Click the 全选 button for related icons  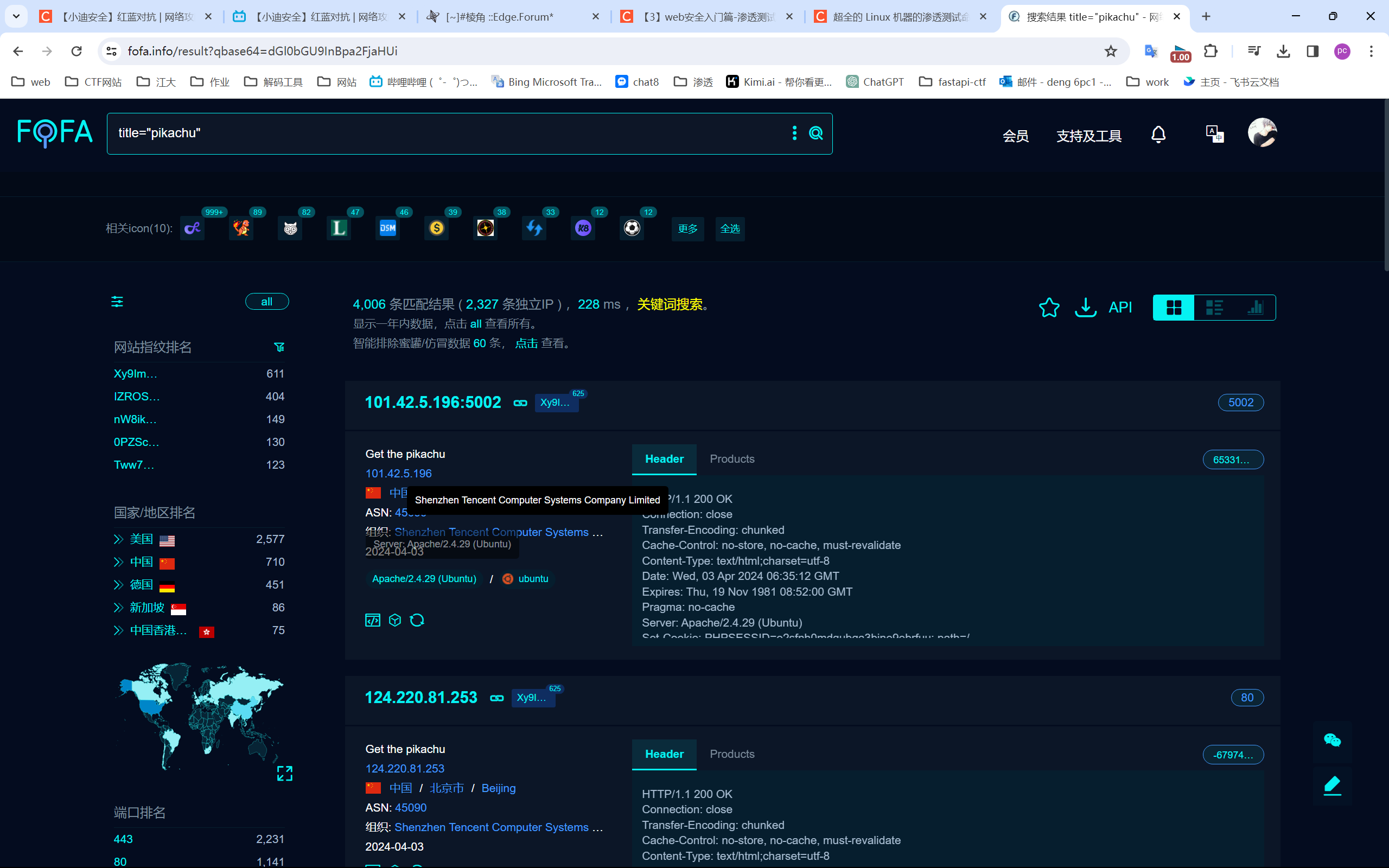click(x=730, y=229)
